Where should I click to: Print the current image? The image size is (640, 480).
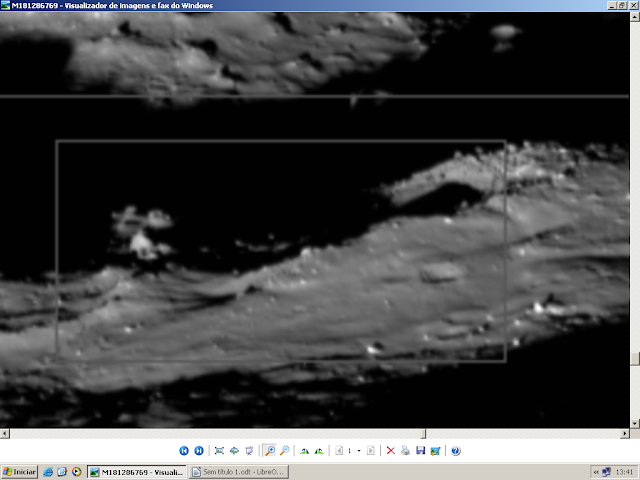pos(405,451)
